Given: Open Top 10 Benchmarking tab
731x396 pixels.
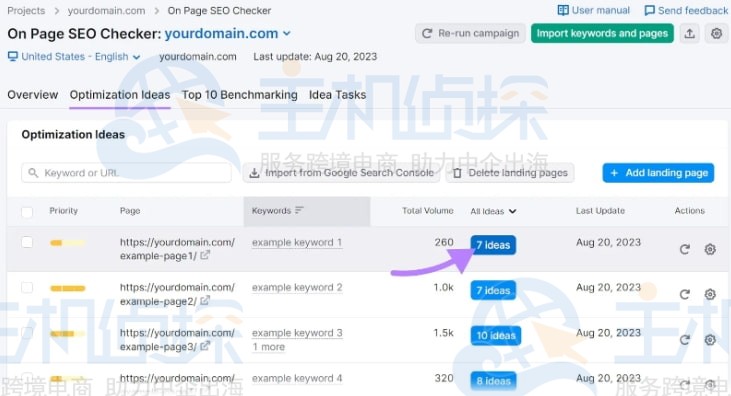Looking at the screenshot, I should (x=240, y=95).
